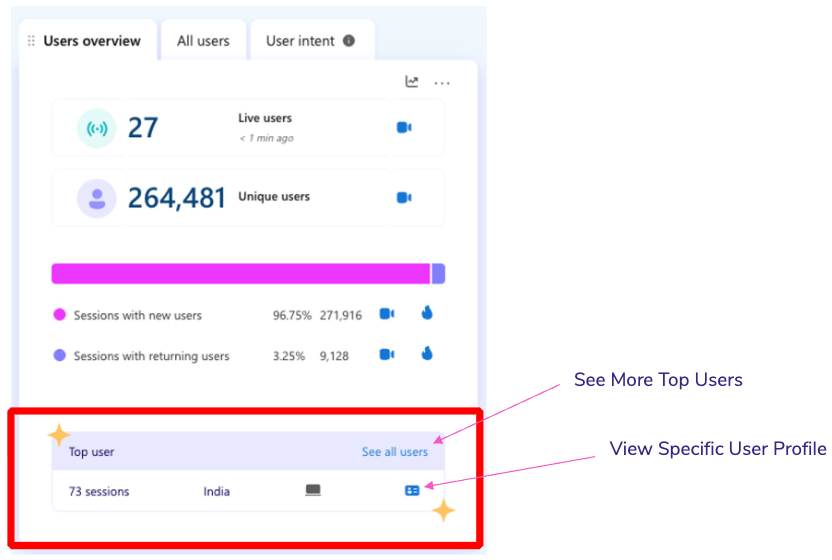The width and height of the screenshot is (832, 560).
Task: Open recordings for Unique users
Action: coord(404,198)
